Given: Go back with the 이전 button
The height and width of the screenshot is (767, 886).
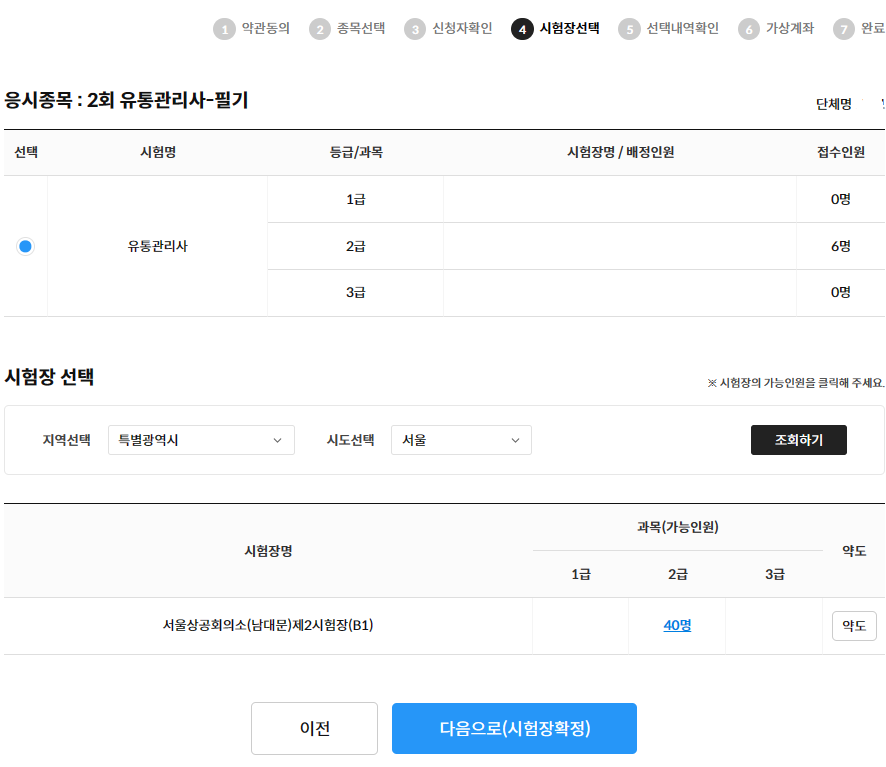Looking at the screenshot, I should [x=314, y=728].
